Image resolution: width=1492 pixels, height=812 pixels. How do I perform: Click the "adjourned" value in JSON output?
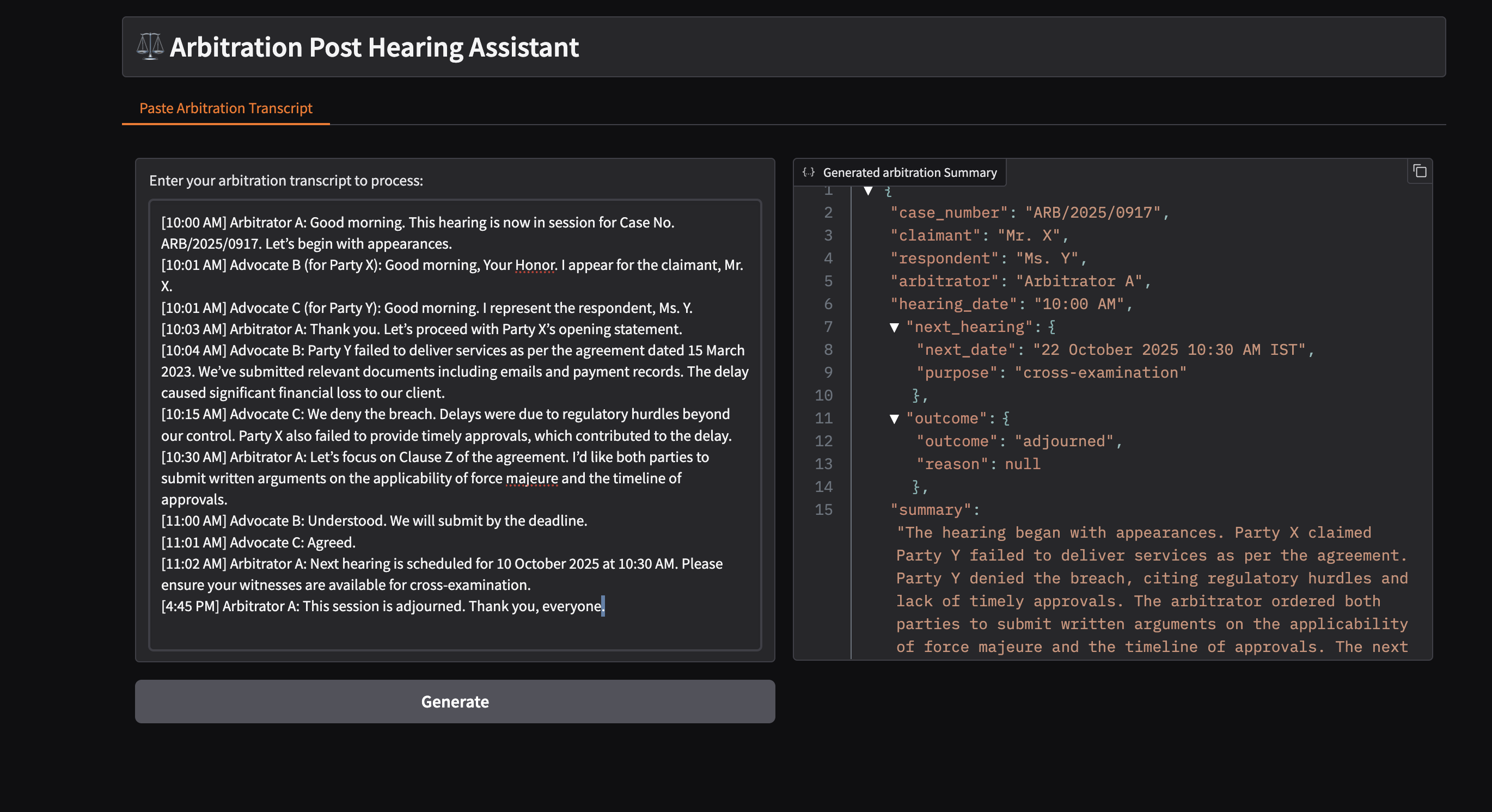(x=1064, y=441)
